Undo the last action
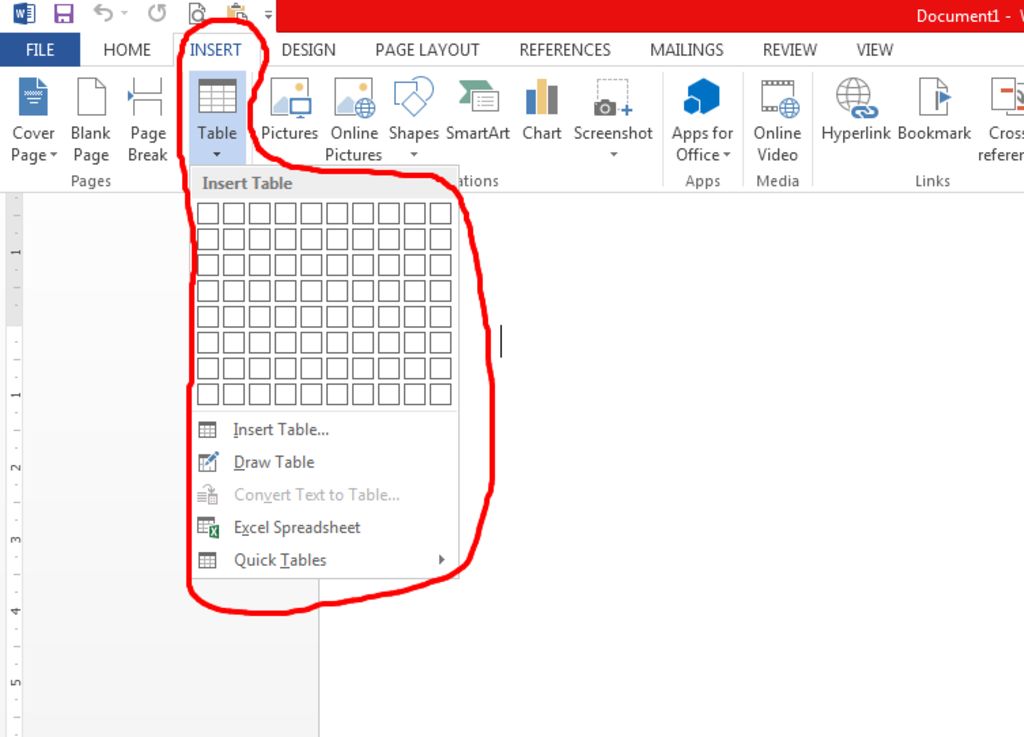 tap(103, 13)
